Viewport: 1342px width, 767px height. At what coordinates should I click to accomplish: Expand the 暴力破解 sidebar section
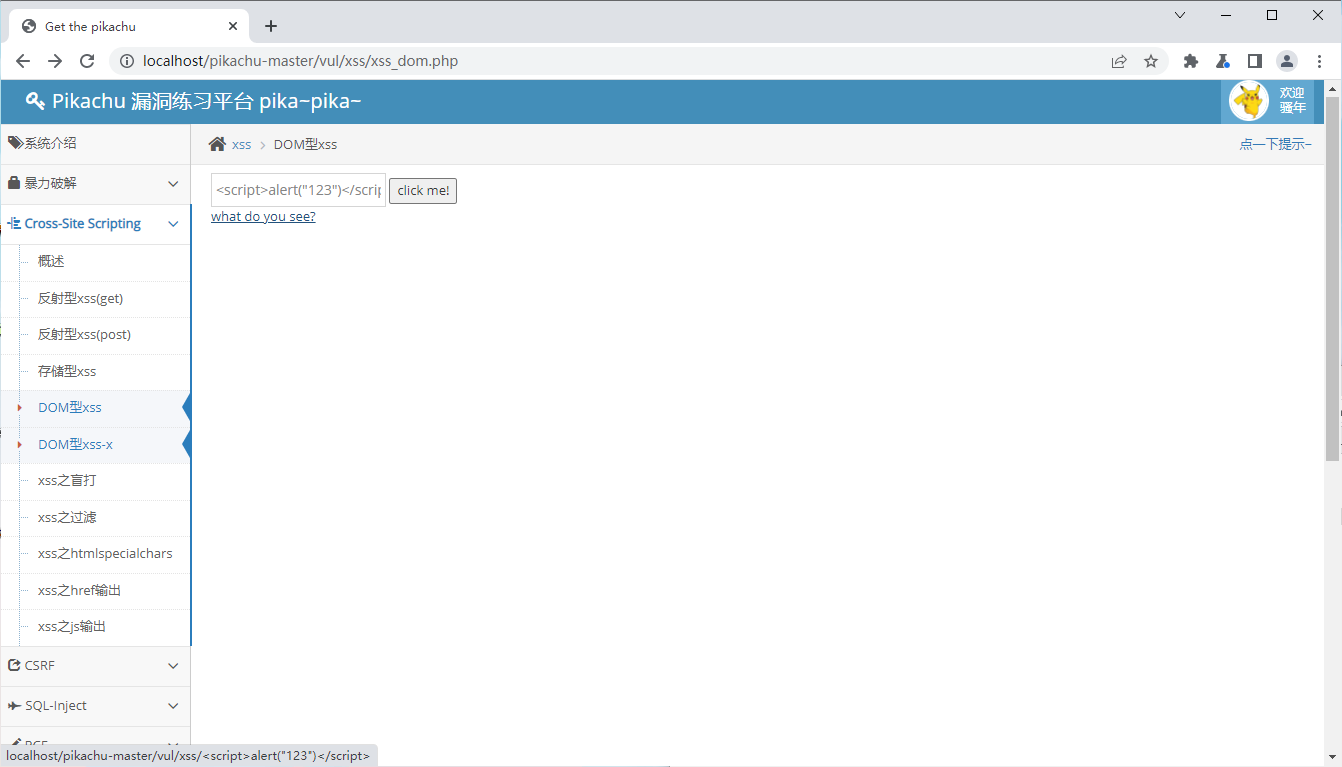click(x=95, y=184)
